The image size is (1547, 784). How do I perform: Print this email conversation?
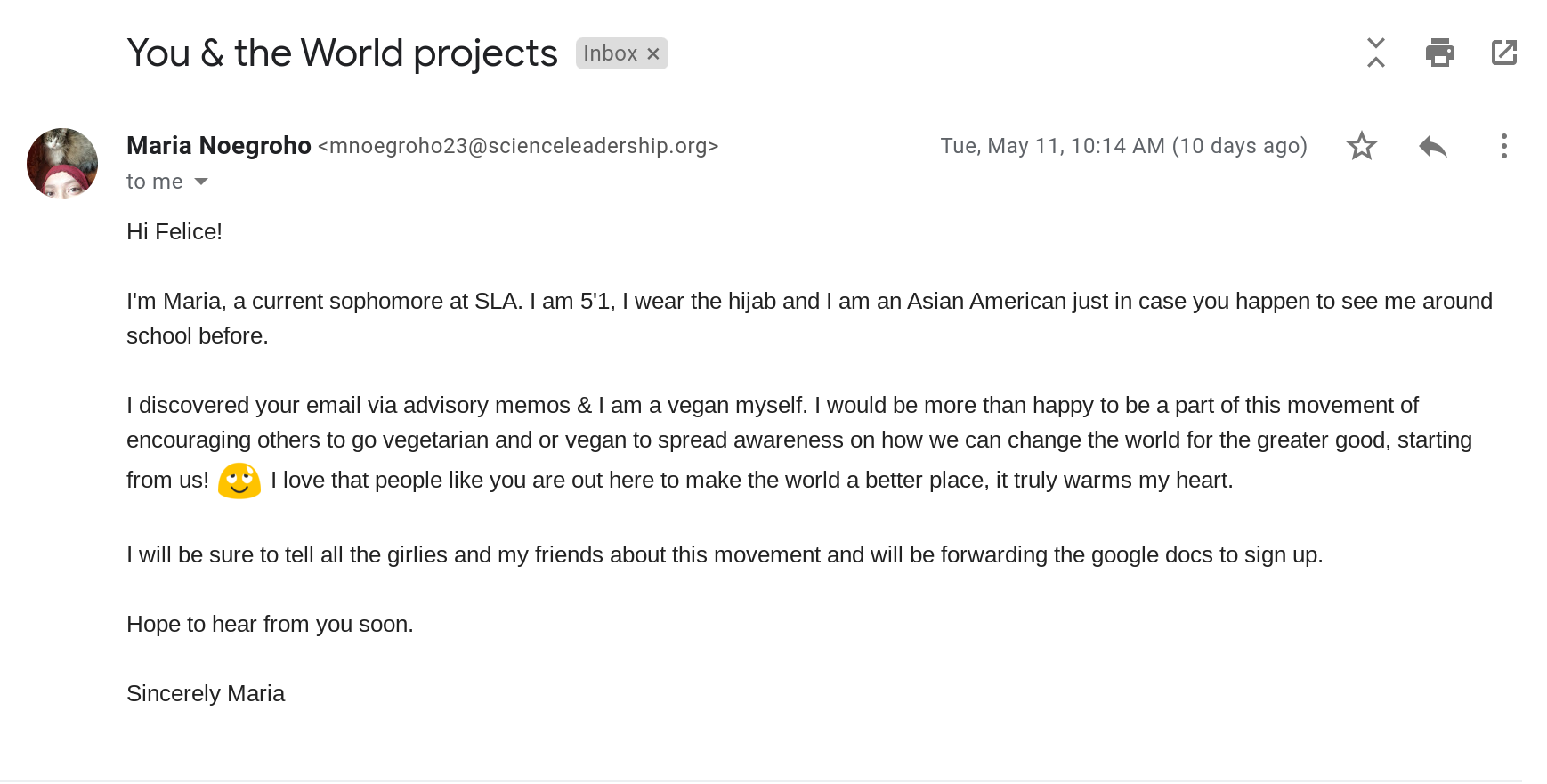1439,53
